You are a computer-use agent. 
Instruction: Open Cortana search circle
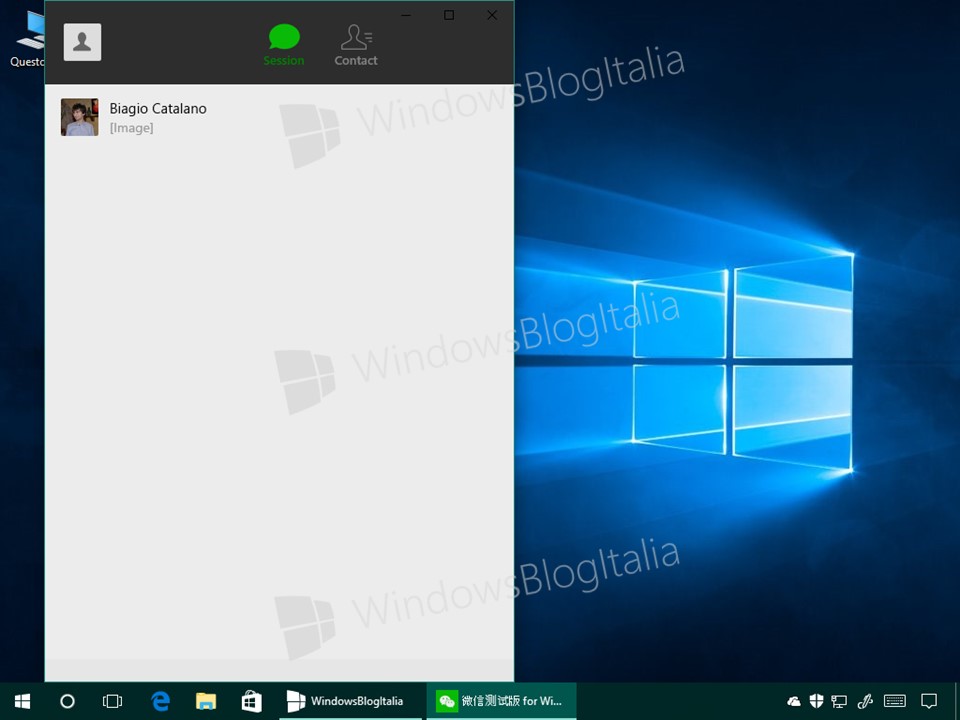[x=67, y=701]
